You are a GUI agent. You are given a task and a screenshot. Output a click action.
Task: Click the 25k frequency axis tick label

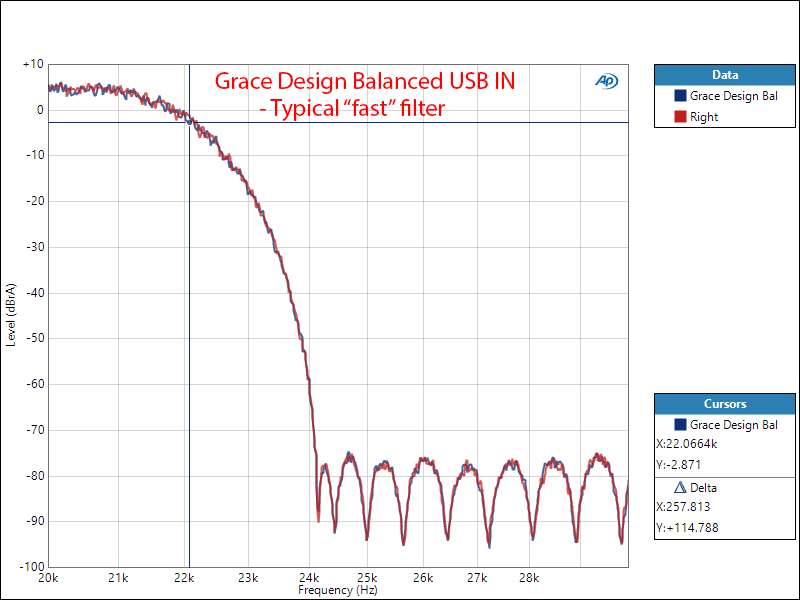pyautogui.click(x=367, y=578)
